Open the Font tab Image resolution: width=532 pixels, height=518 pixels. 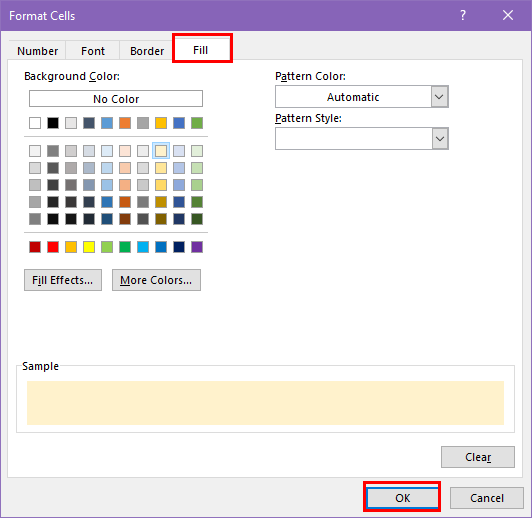pos(93,51)
